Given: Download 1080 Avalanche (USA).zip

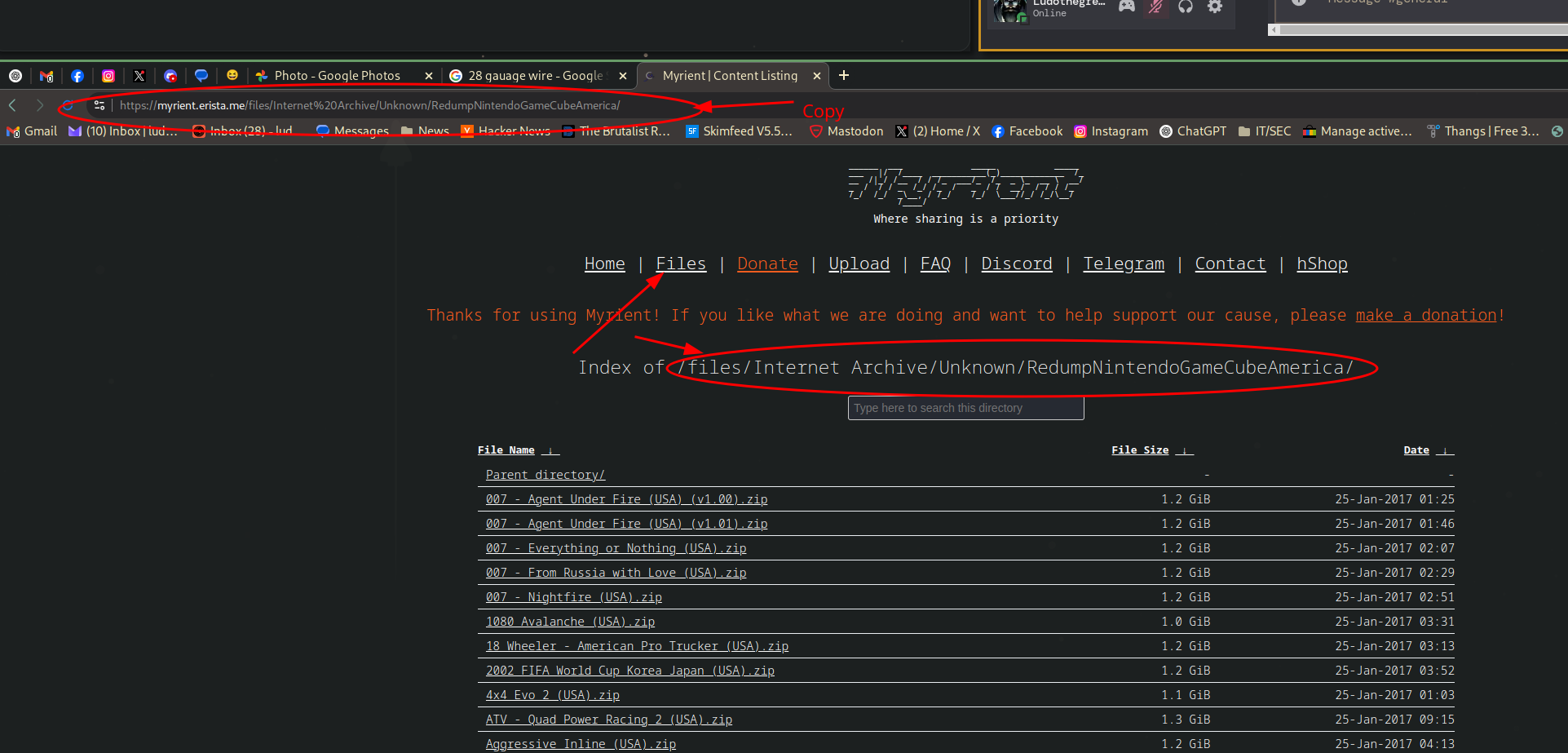Looking at the screenshot, I should (x=571, y=622).
